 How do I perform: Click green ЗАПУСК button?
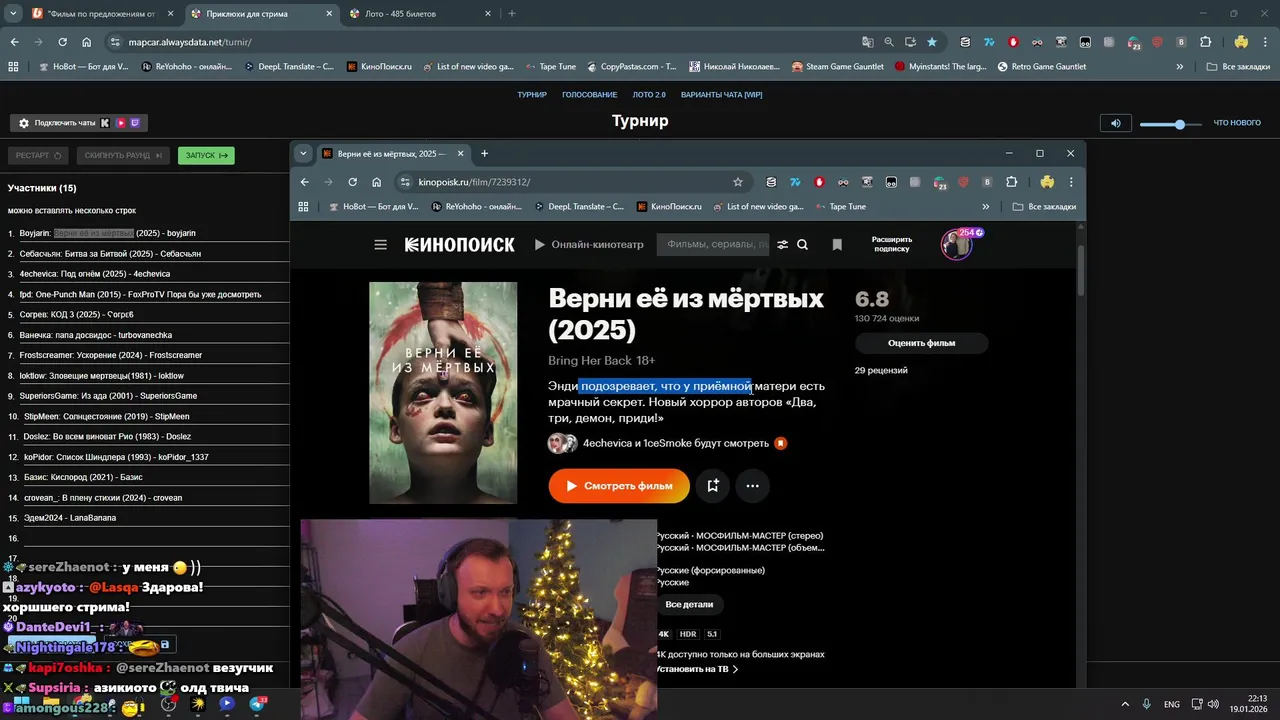[206, 155]
